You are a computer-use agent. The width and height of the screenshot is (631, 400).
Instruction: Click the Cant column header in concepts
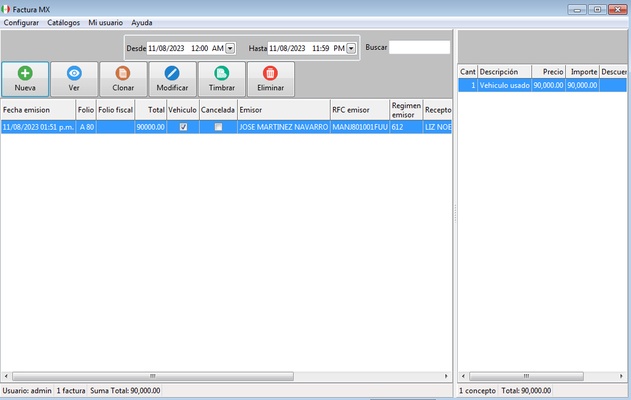pyautogui.click(x=468, y=72)
